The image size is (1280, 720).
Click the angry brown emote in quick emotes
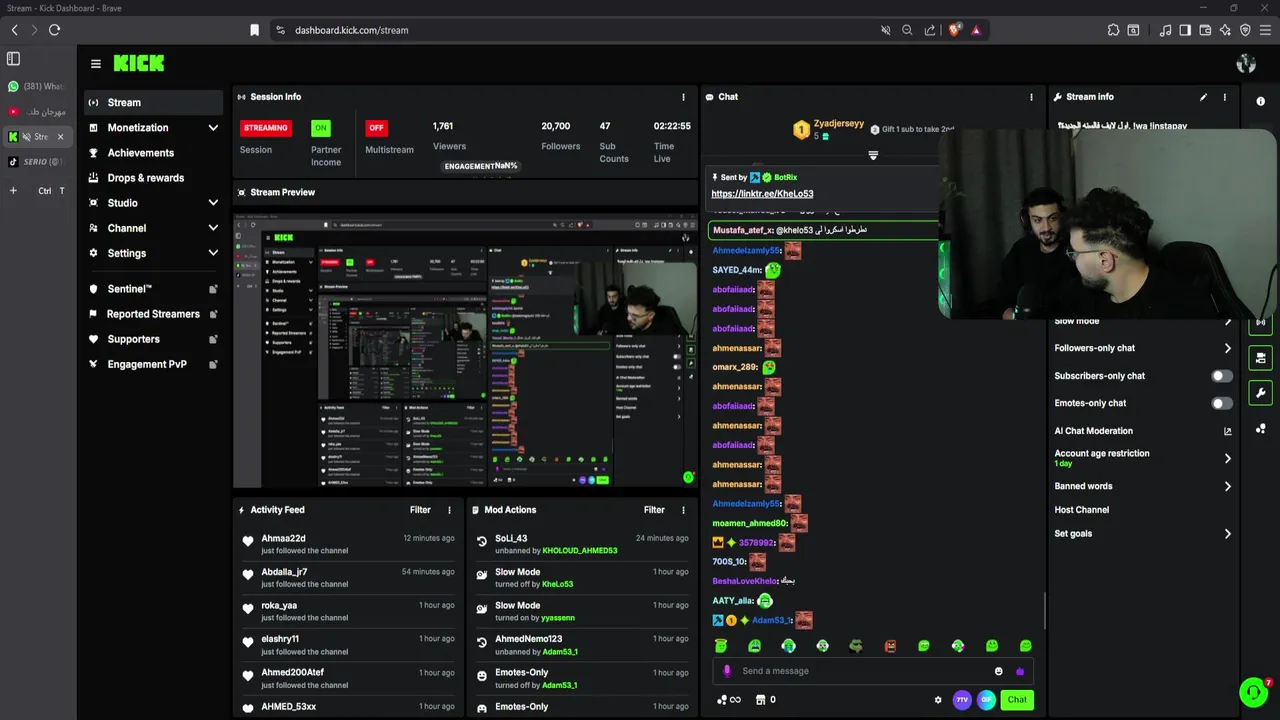coord(890,646)
